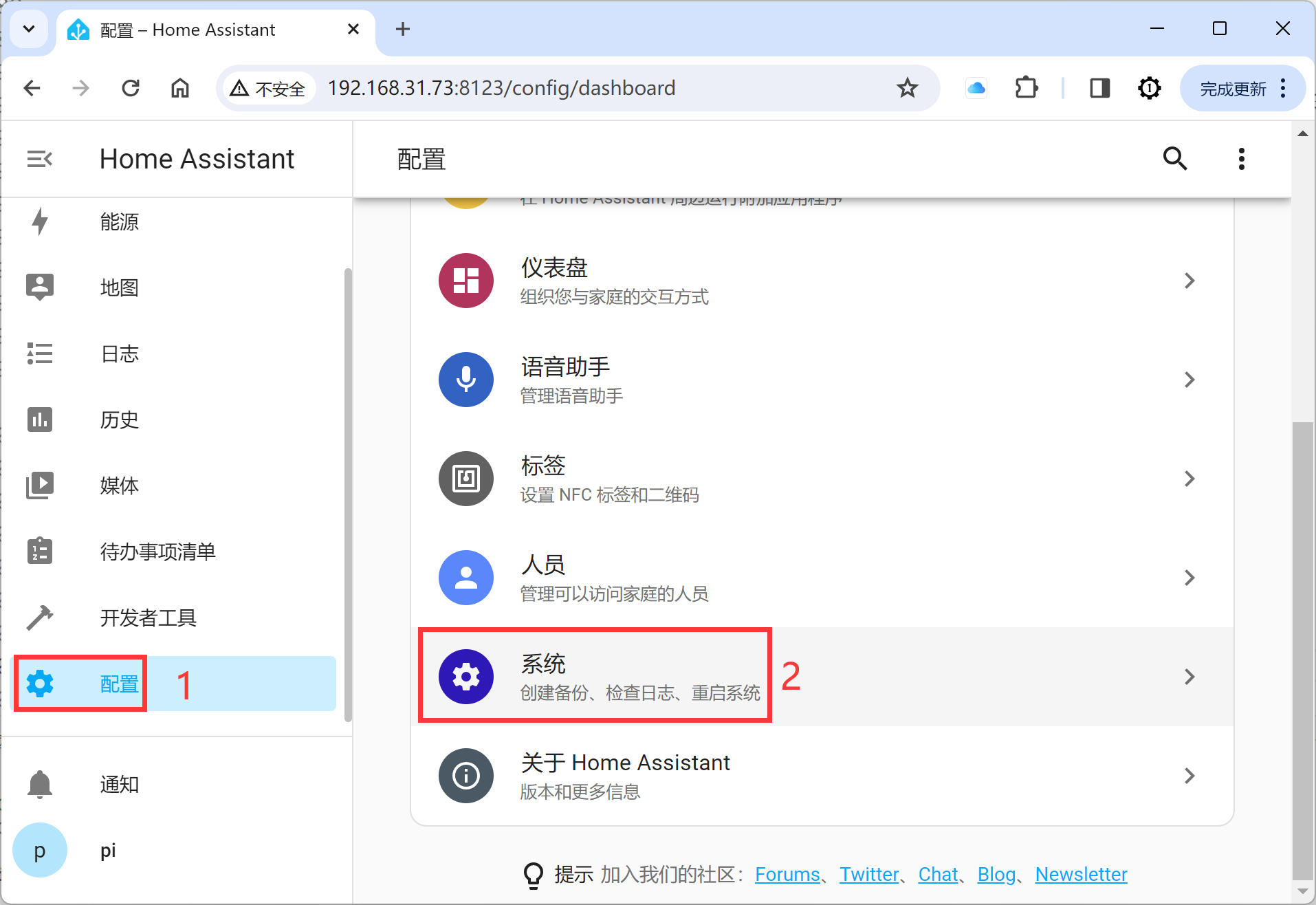This screenshot has width=1316, height=905.
Task: Open the 能源 energy lightning icon
Action: pyautogui.click(x=40, y=221)
